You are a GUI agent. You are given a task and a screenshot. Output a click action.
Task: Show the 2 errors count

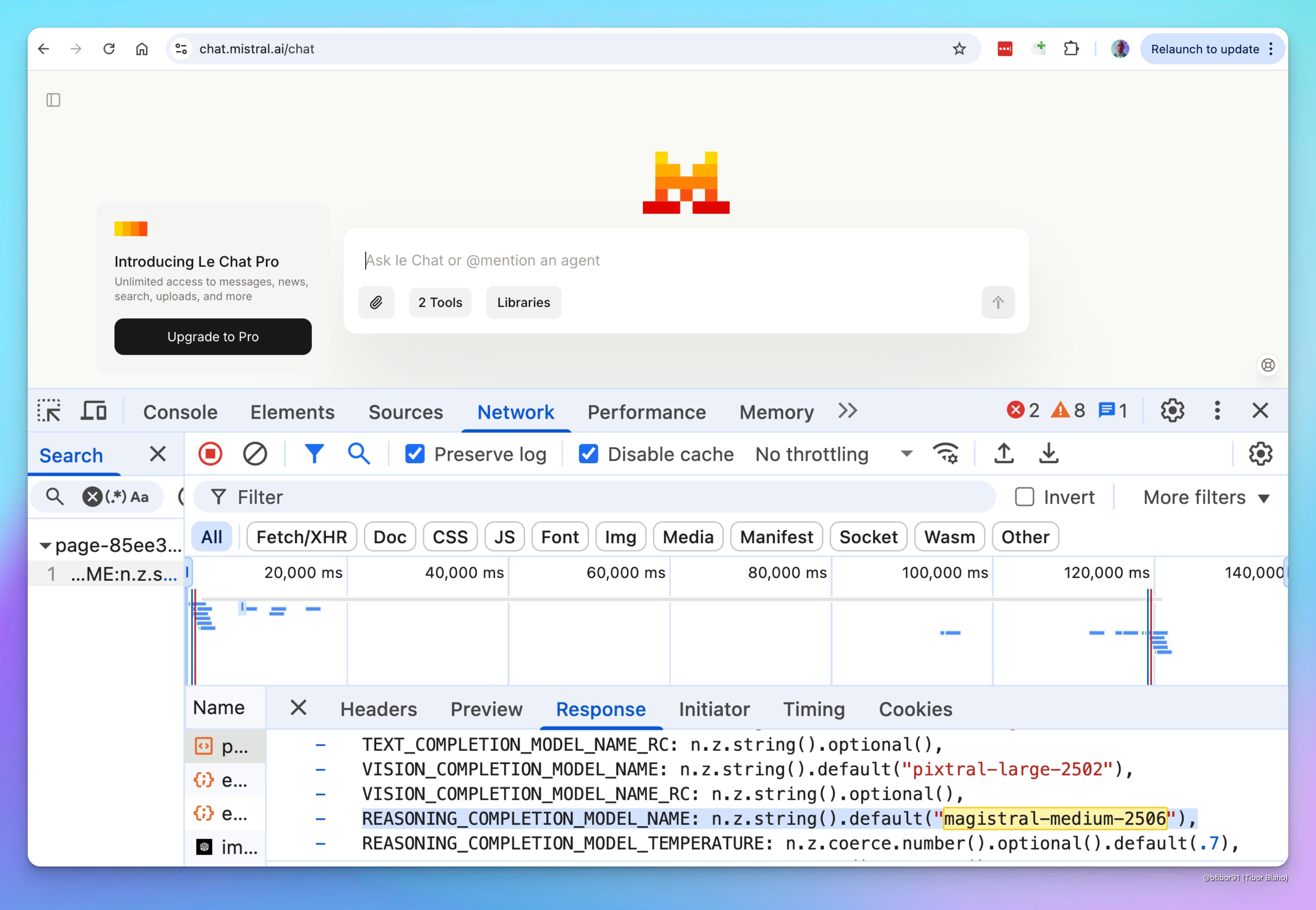click(x=1023, y=410)
